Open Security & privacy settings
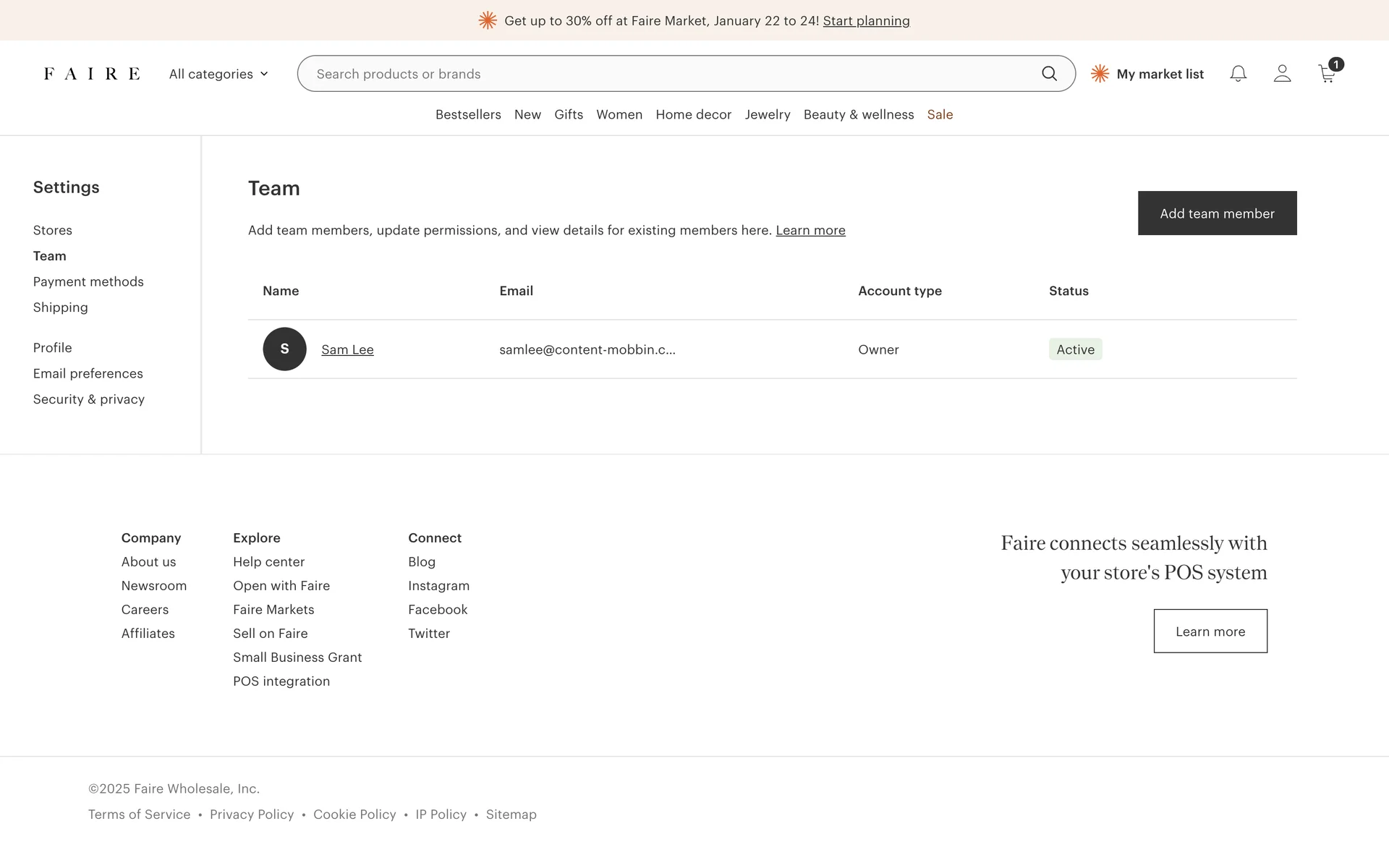 click(x=89, y=399)
